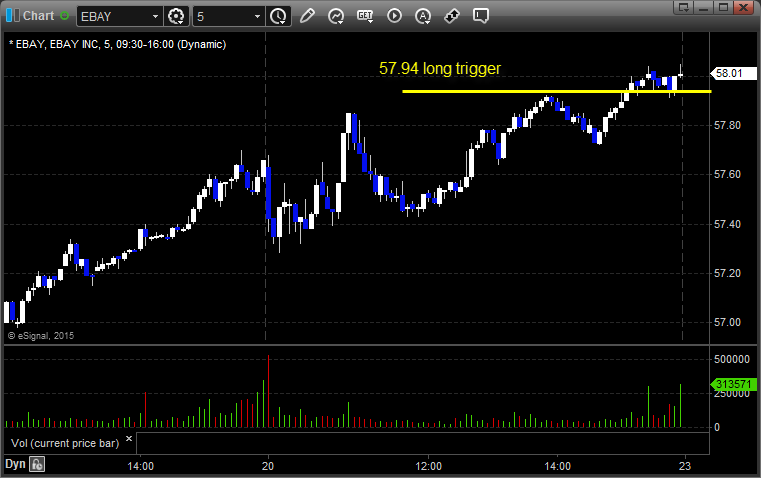Click the play replay button
This screenshot has height=478, width=761.
pos(394,16)
